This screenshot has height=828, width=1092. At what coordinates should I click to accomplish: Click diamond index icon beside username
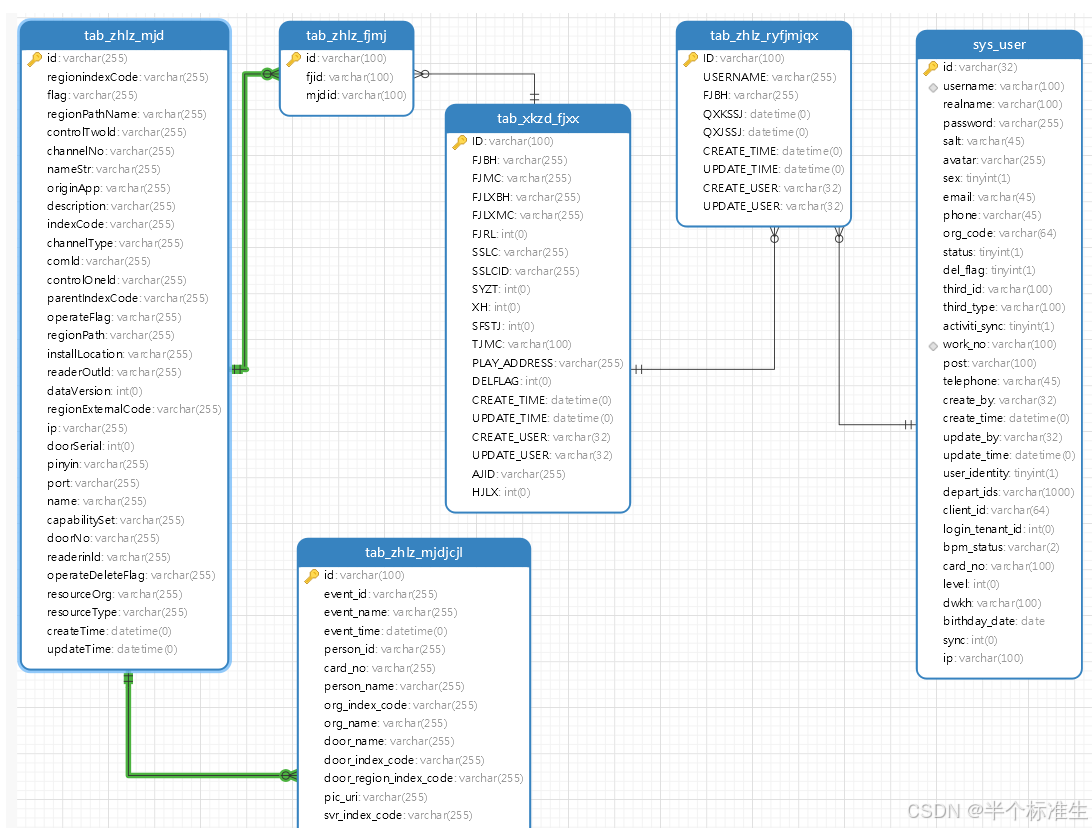click(x=933, y=87)
